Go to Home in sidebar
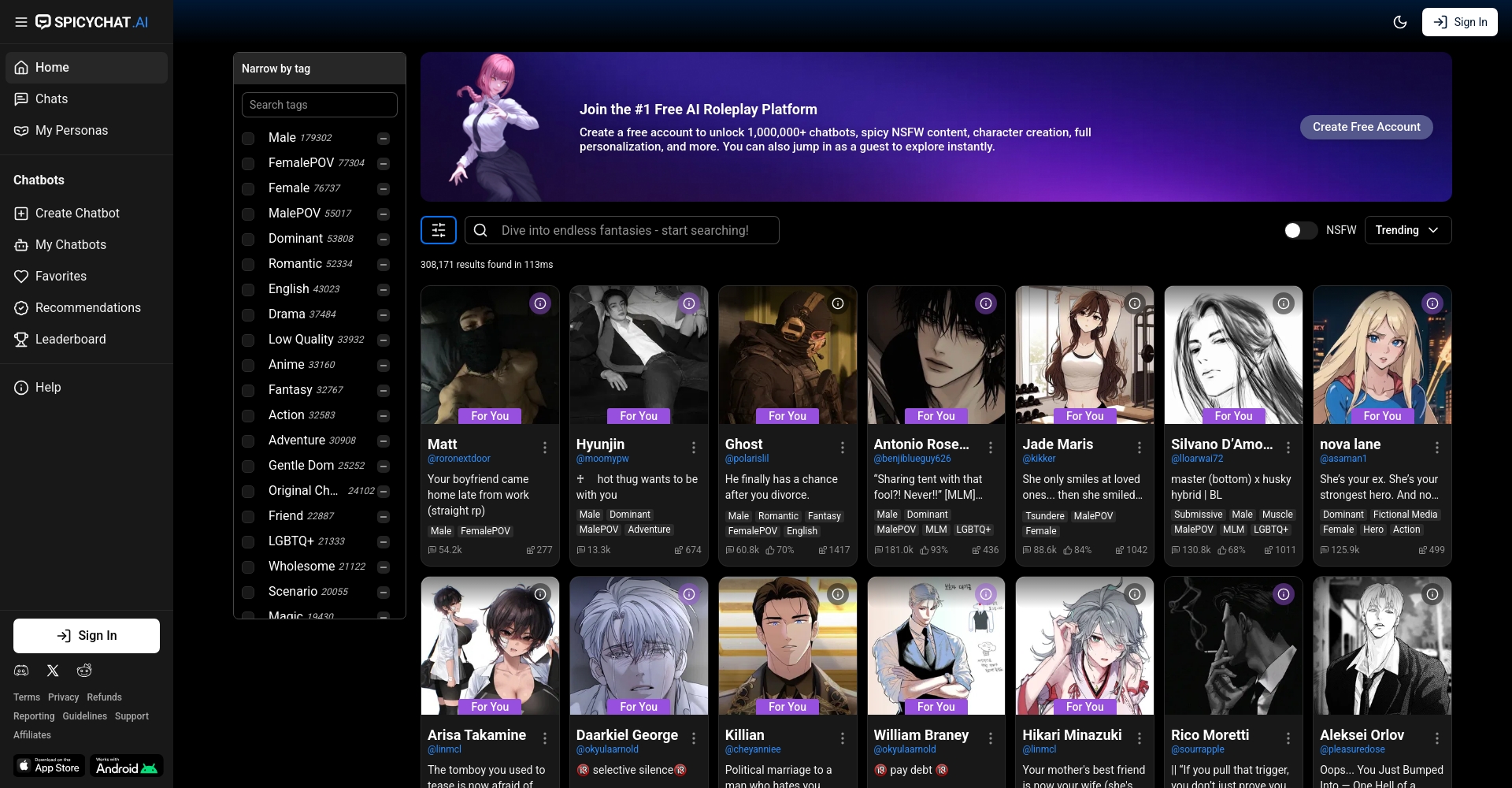1512x788 pixels. tap(87, 68)
